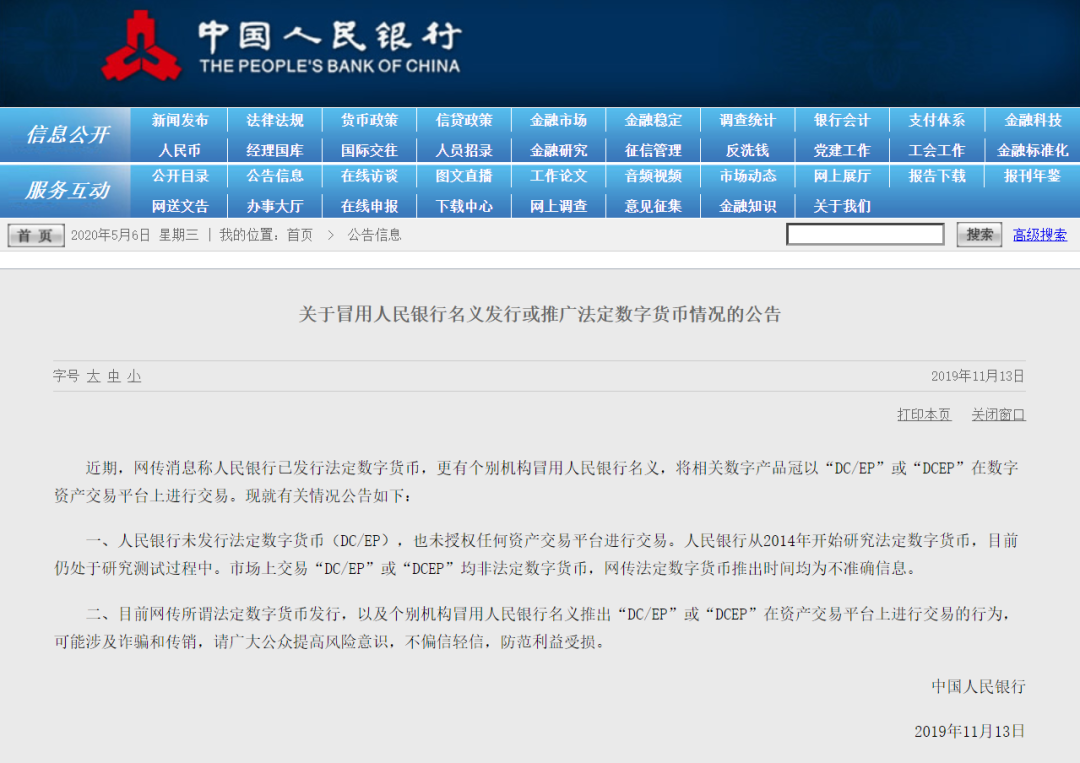Visit the 网送文告 page

coord(180,206)
